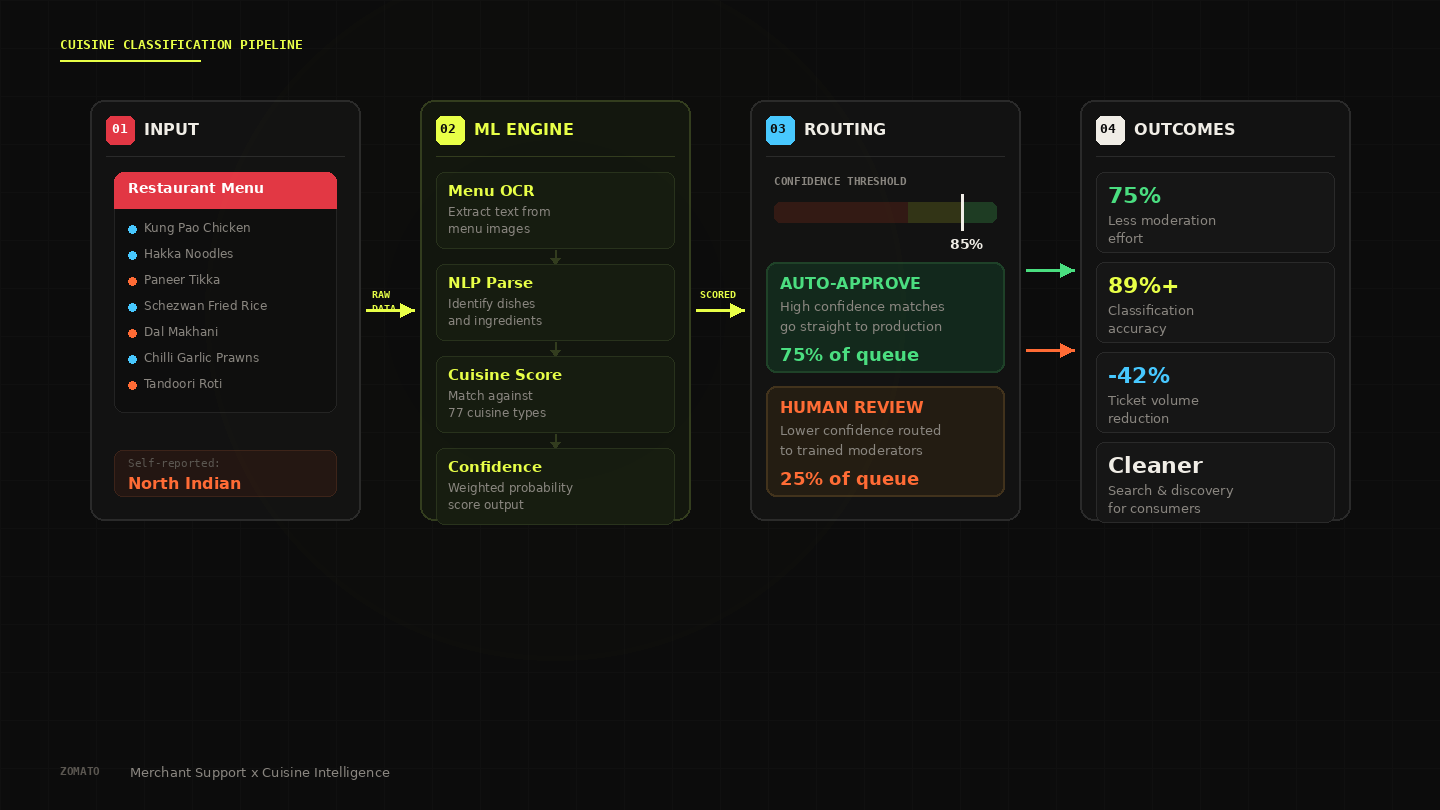Select the stage 02 ML ENGINE badge

click(x=450, y=130)
